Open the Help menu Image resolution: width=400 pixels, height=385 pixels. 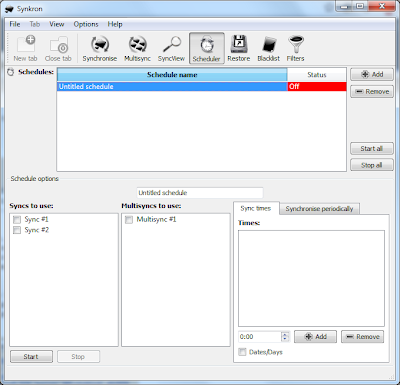(x=115, y=24)
